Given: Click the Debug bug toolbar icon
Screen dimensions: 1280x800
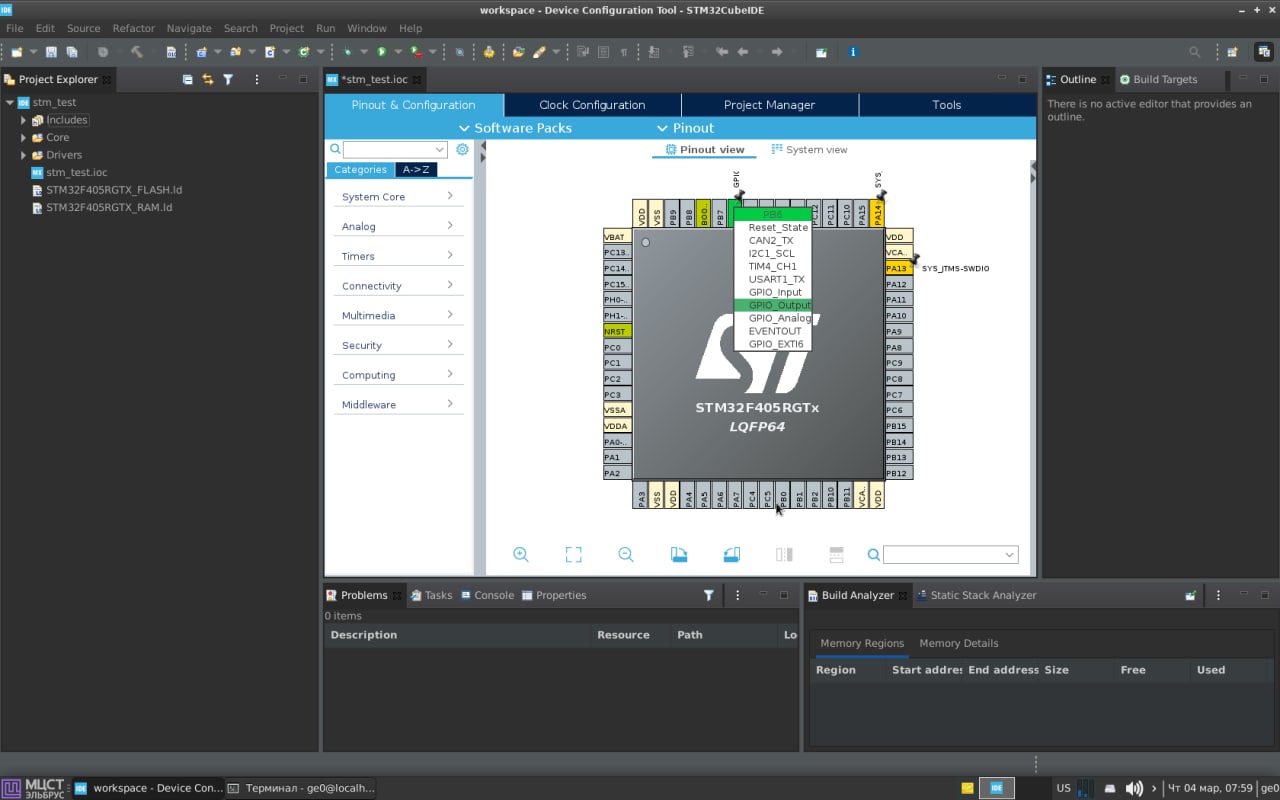Looking at the screenshot, I should click(346, 52).
